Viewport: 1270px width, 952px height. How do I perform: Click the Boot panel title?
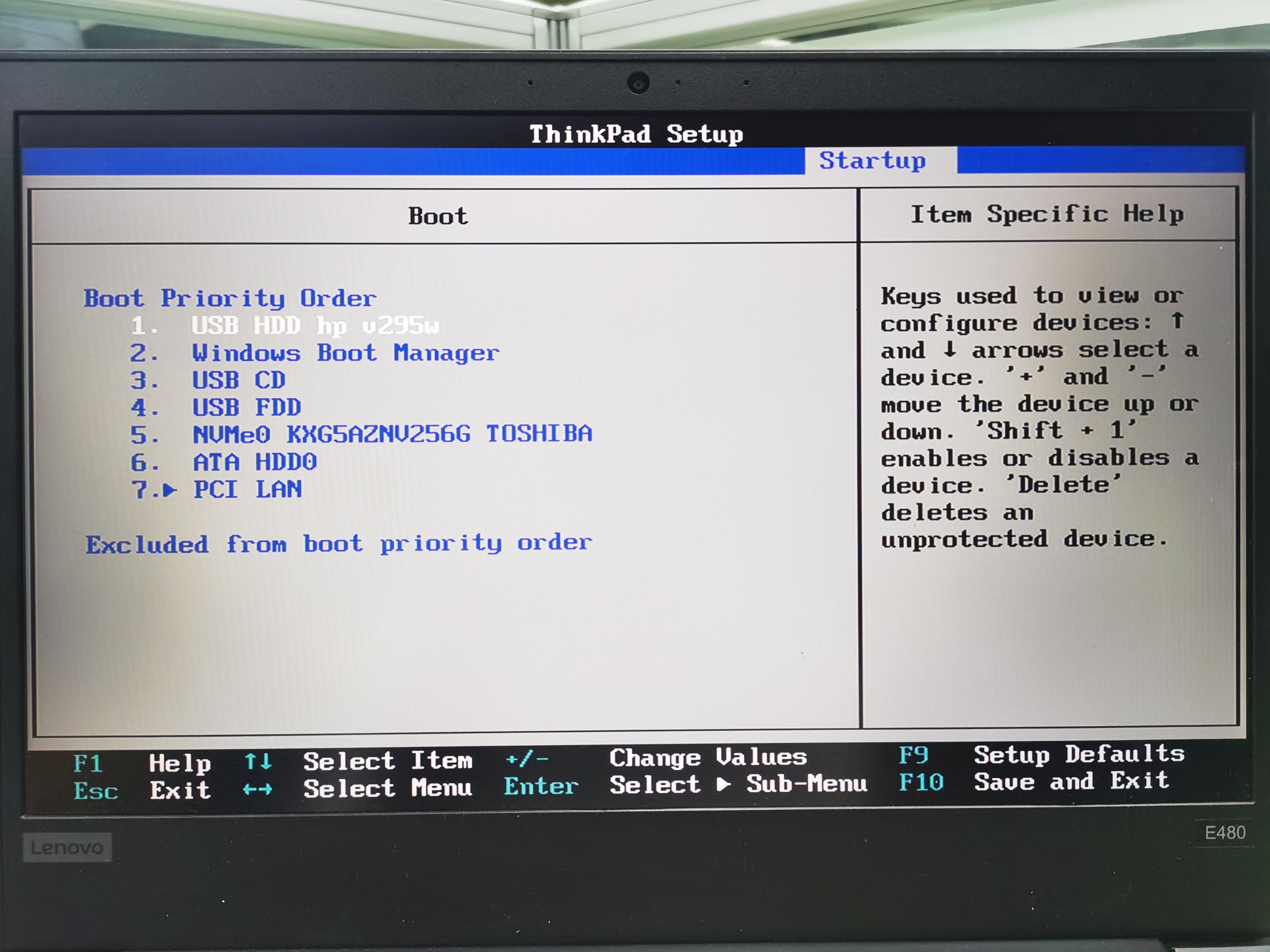(x=438, y=216)
